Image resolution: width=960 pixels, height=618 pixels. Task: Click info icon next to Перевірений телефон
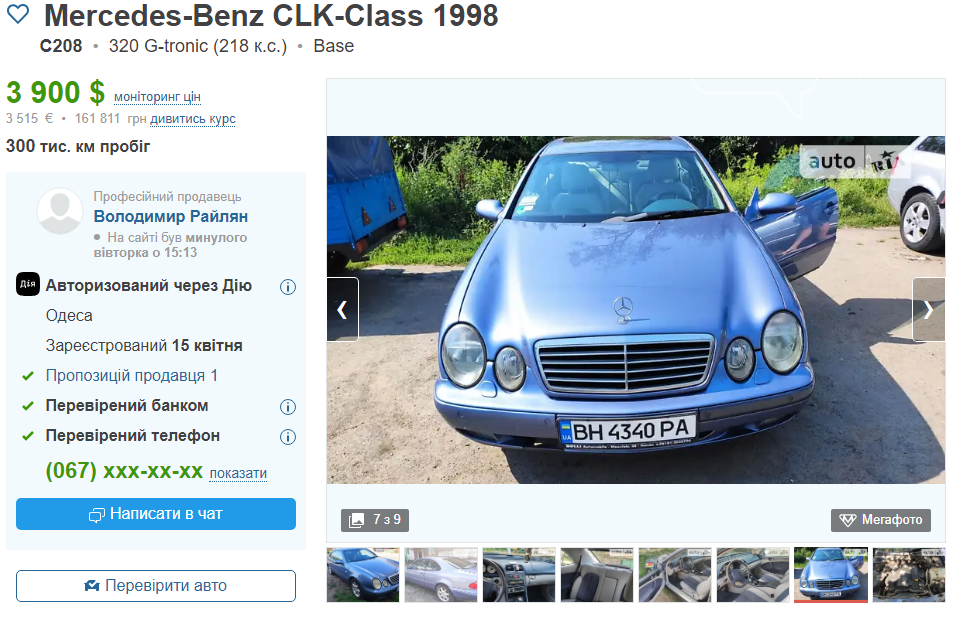click(x=288, y=437)
